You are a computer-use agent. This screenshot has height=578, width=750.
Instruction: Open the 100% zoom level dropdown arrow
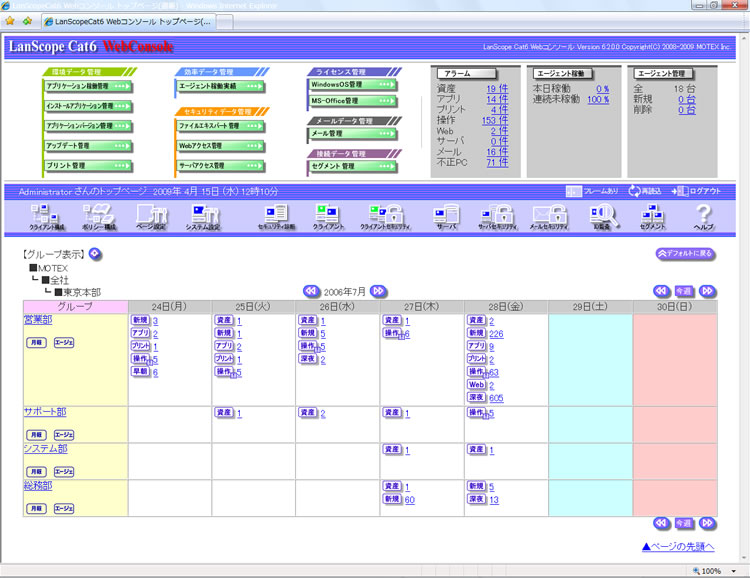[x=733, y=571]
